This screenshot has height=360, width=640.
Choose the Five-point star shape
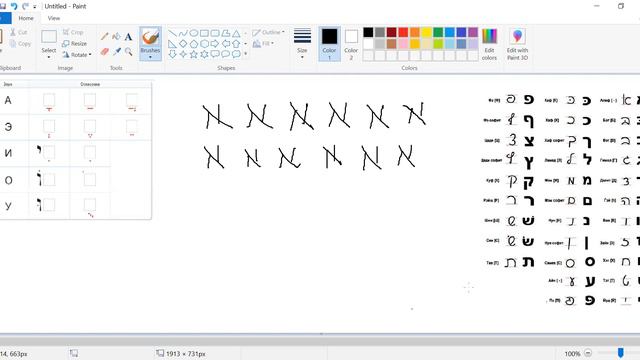pos(193,54)
